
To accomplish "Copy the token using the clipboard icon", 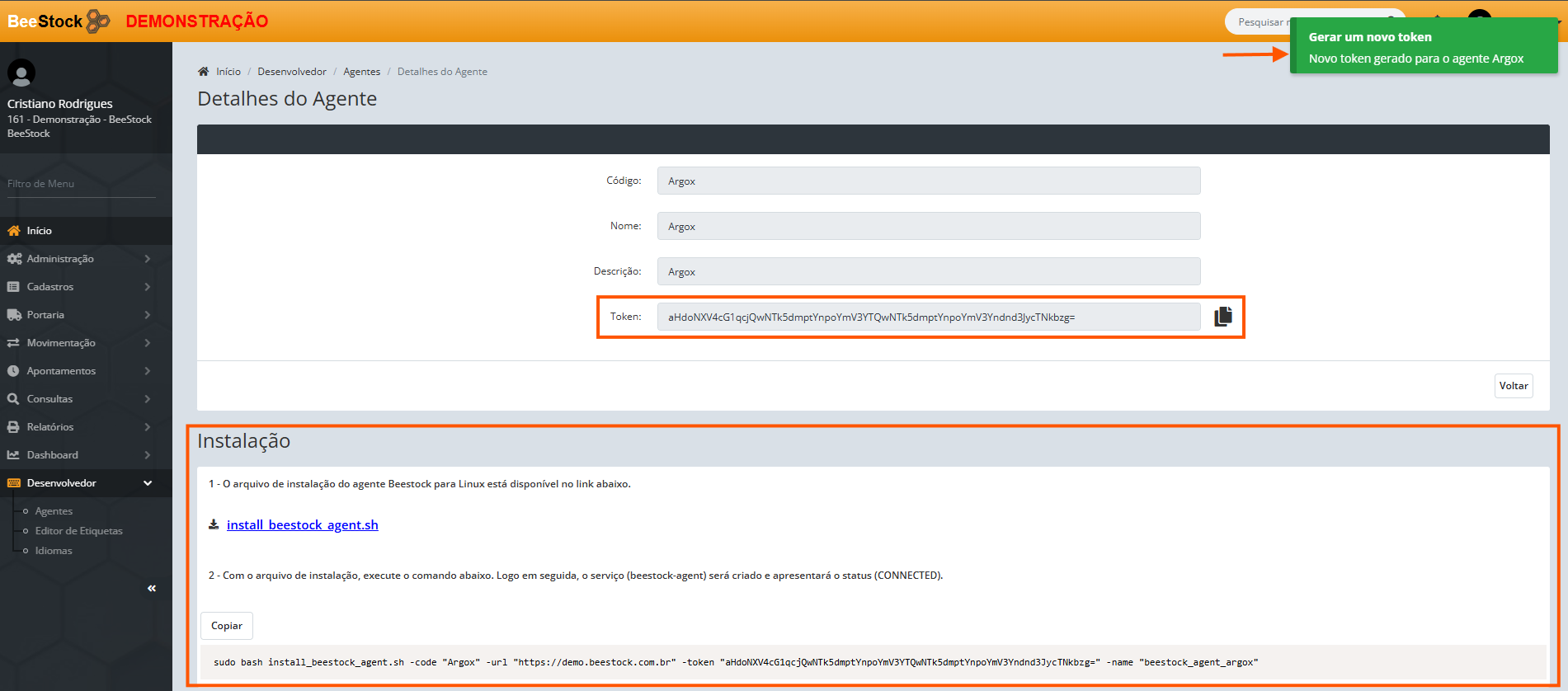I will click(x=1222, y=317).
